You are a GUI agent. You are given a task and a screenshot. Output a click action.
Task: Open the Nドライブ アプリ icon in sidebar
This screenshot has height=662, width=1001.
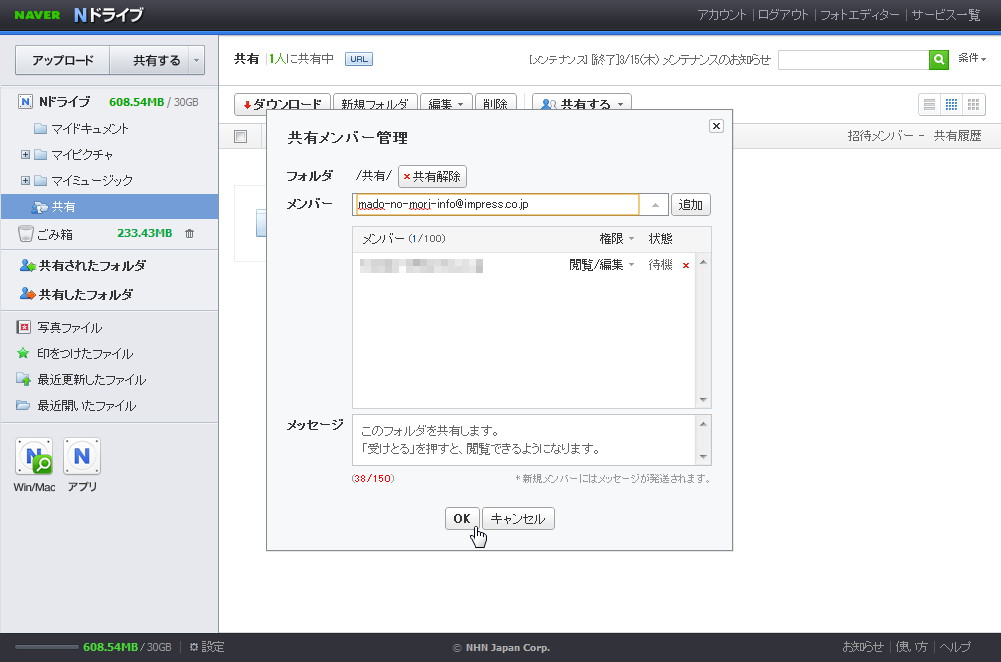(82, 456)
